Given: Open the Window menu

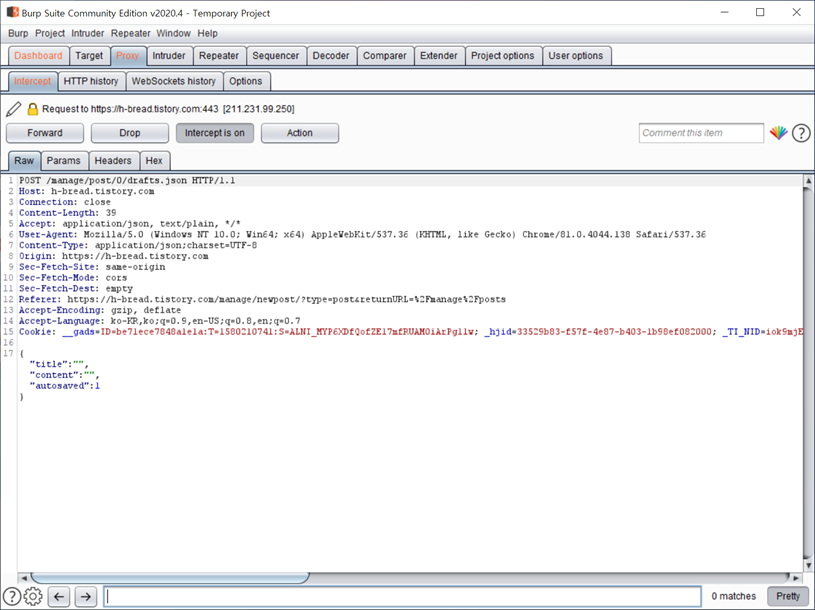Looking at the screenshot, I should [x=174, y=33].
